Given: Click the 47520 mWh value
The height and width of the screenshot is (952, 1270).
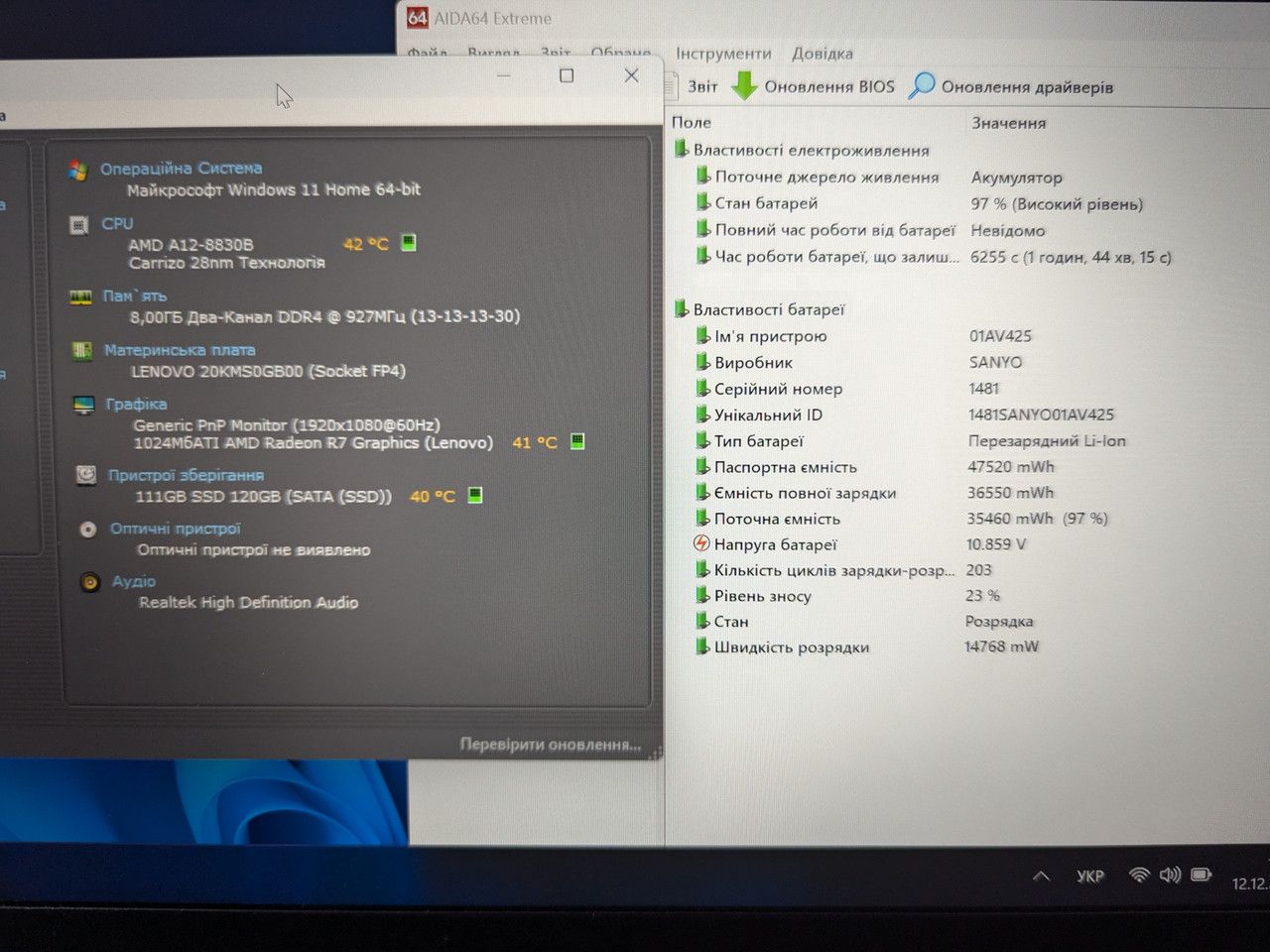Looking at the screenshot, I should coord(1010,466).
